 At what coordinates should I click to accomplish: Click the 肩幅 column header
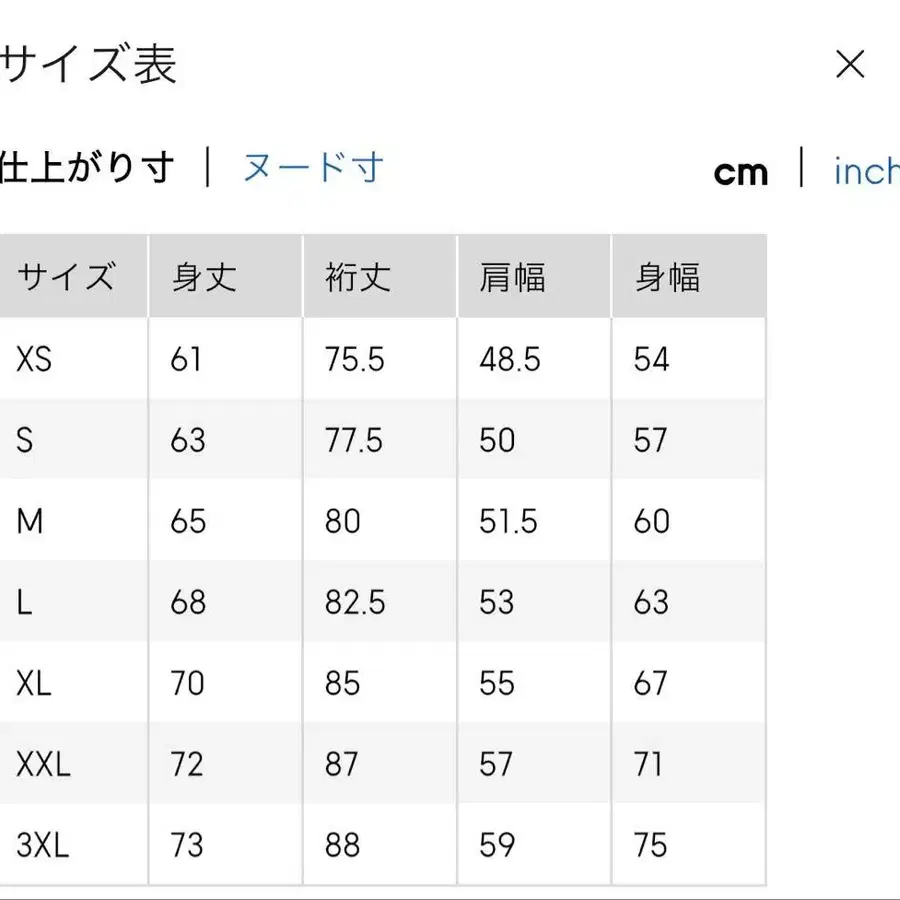click(x=512, y=277)
